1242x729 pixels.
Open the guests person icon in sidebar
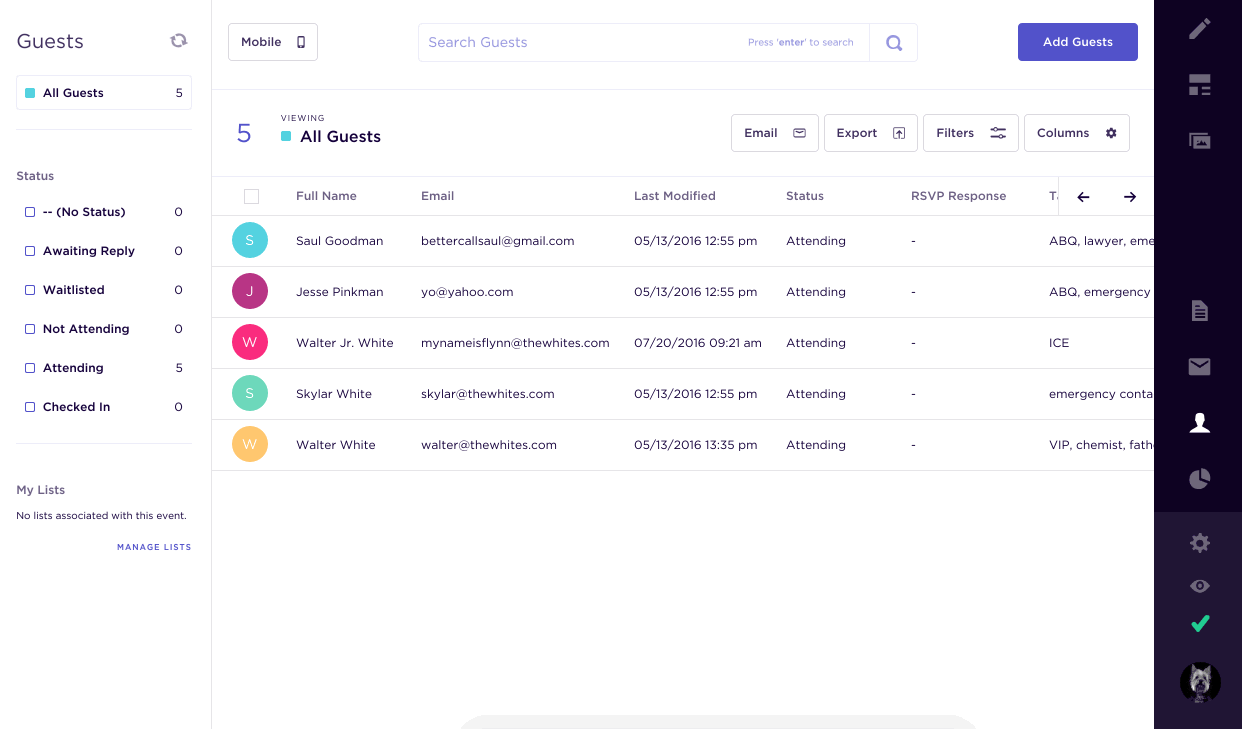(x=1200, y=423)
